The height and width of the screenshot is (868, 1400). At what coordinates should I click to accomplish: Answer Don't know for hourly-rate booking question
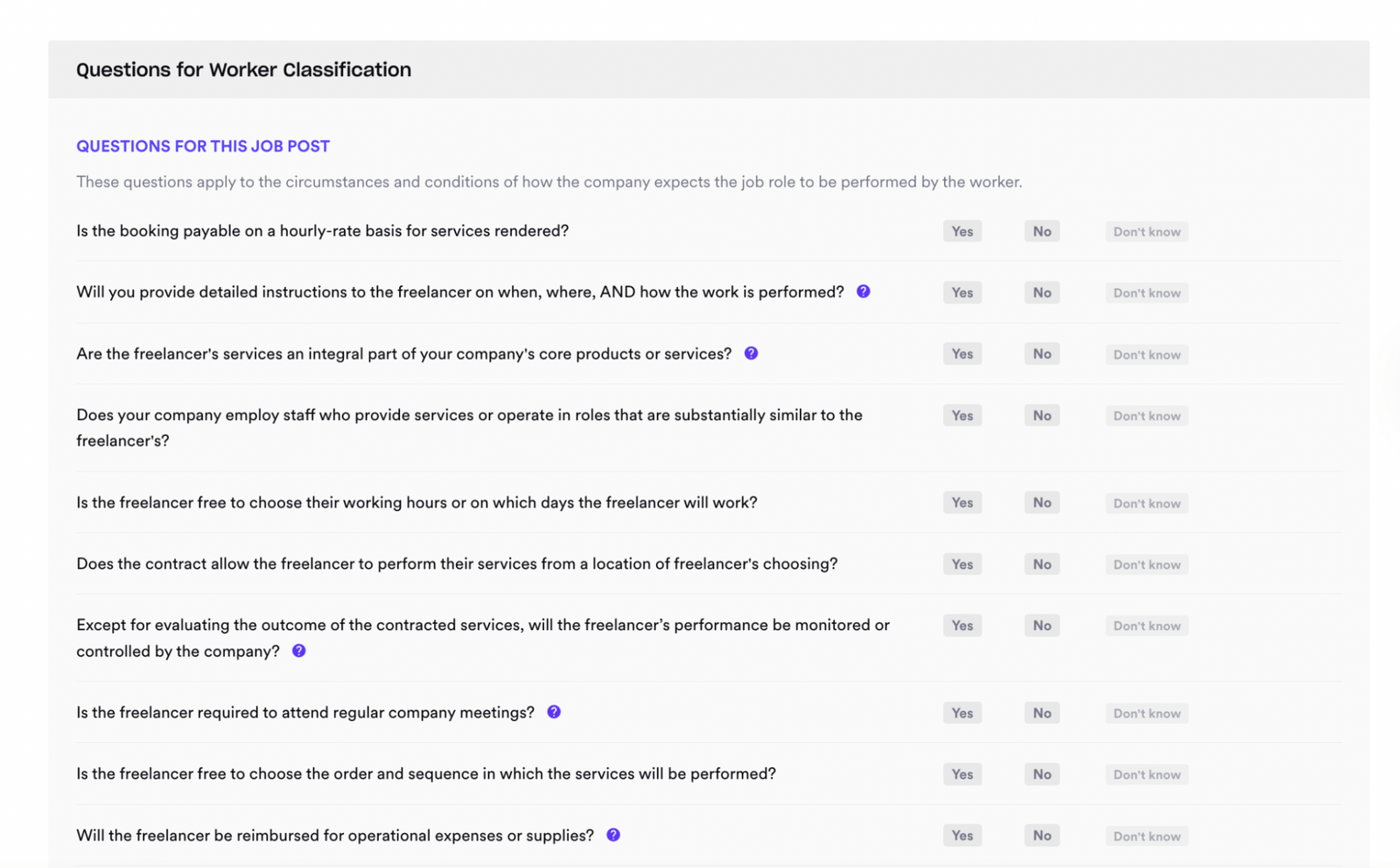[1146, 231]
